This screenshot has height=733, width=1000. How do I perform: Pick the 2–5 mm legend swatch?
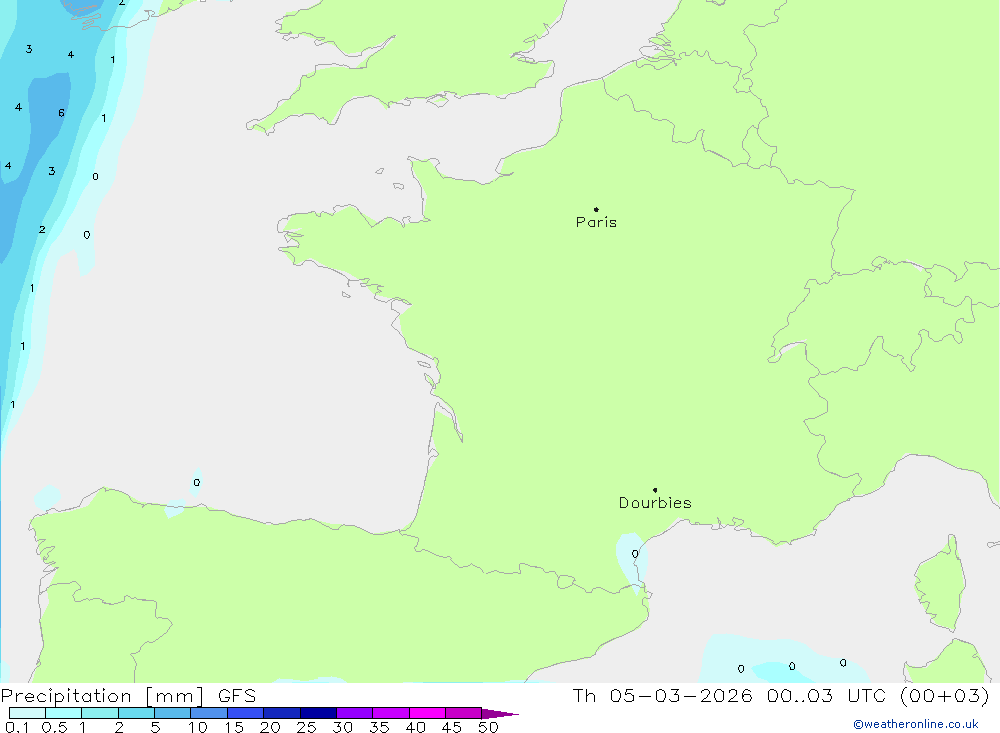[x=136, y=713]
